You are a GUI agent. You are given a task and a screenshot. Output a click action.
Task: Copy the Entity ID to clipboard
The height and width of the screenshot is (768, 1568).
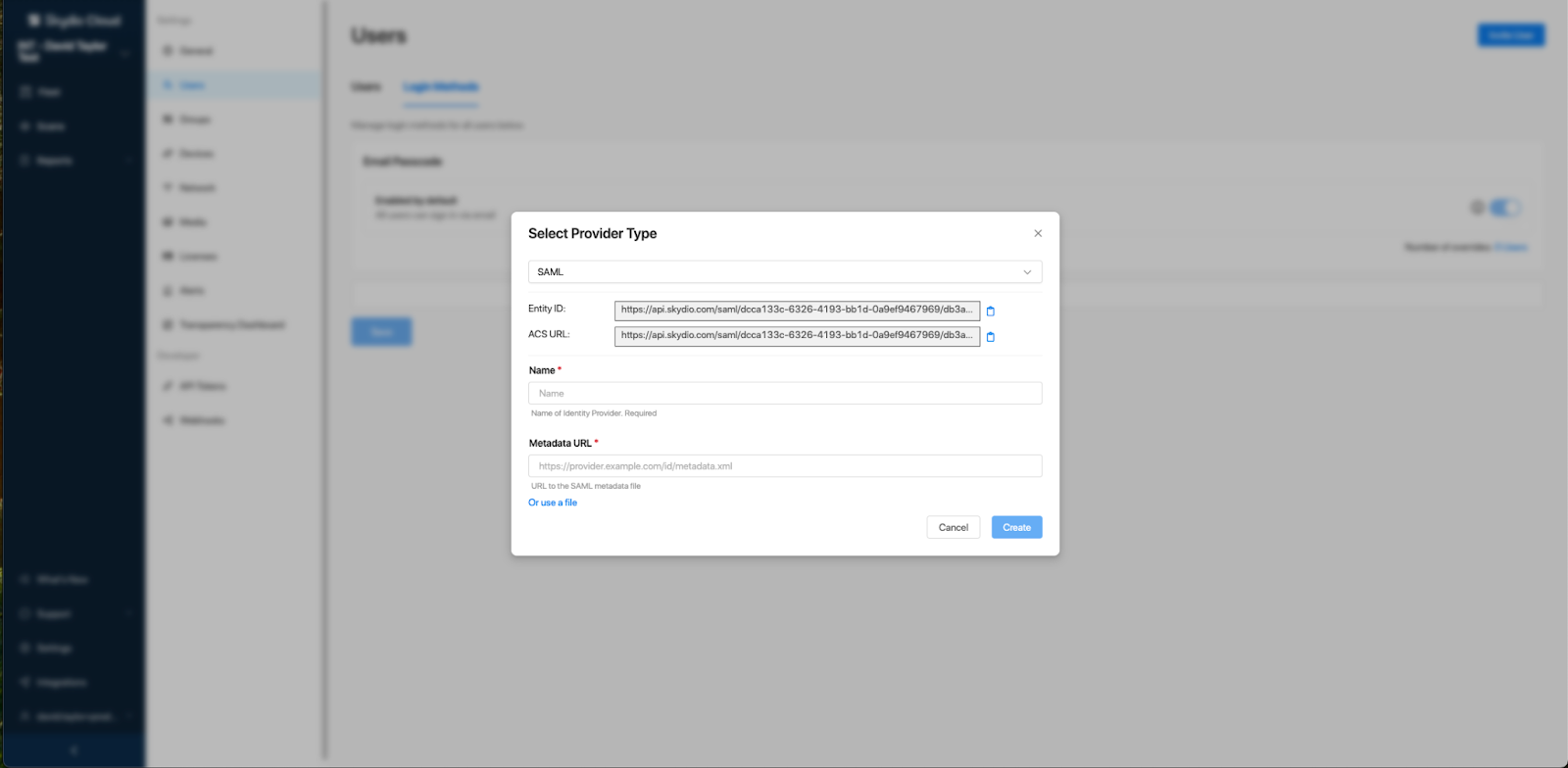pyautogui.click(x=990, y=312)
